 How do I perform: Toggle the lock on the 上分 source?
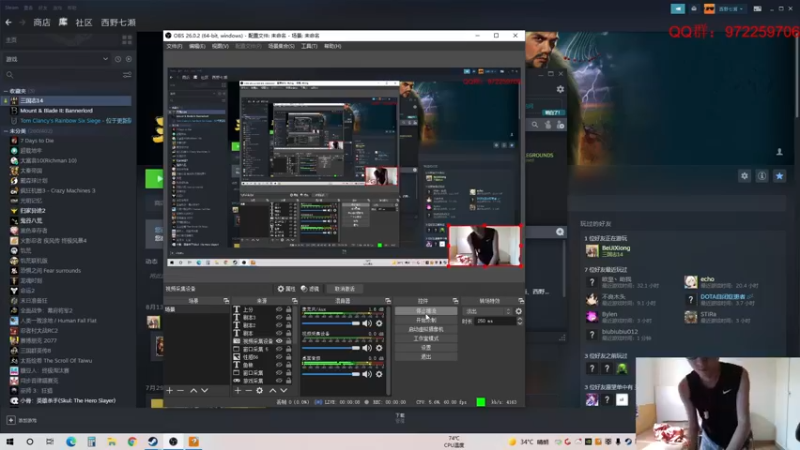point(288,310)
